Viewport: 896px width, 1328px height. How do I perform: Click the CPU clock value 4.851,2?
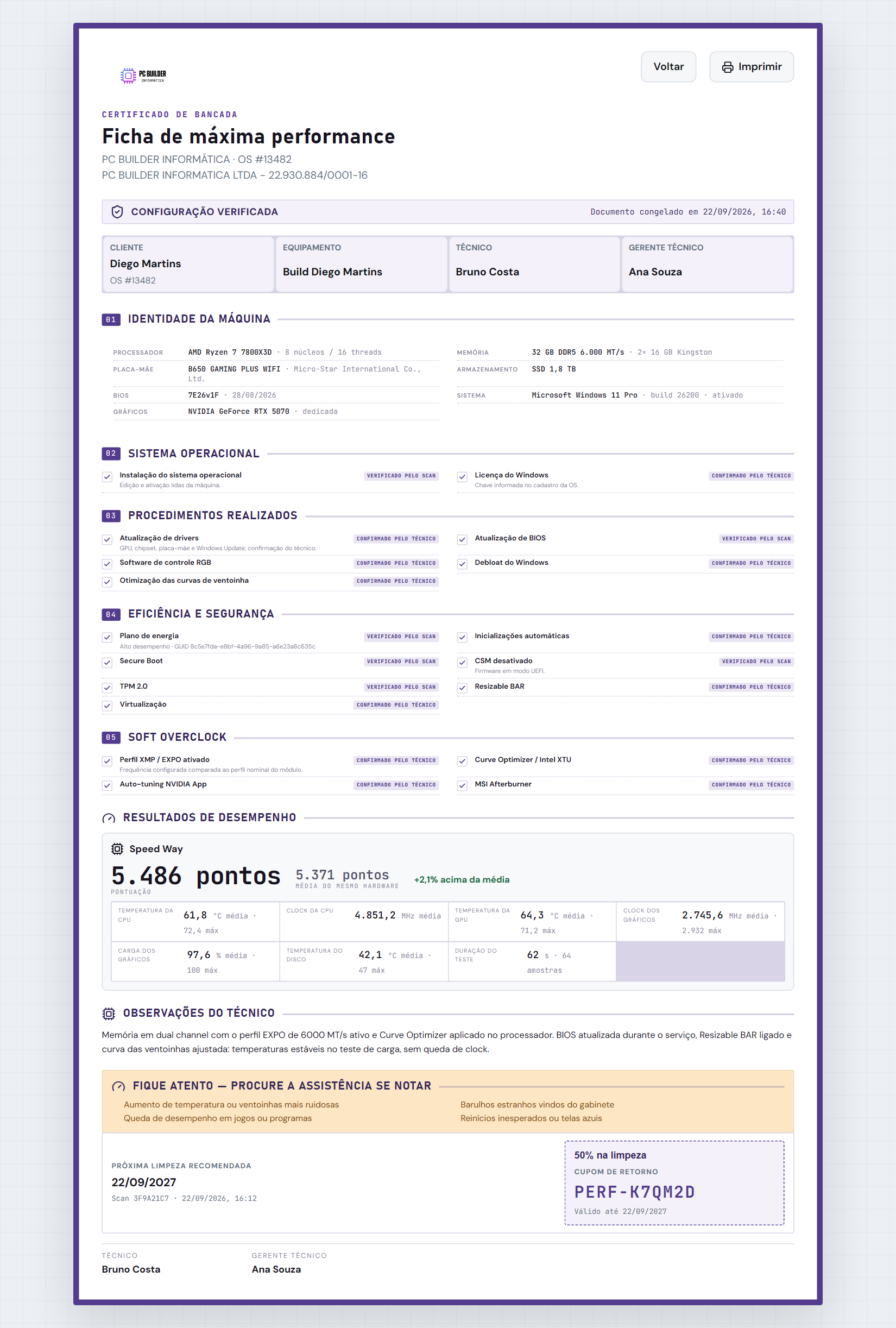(x=375, y=915)
